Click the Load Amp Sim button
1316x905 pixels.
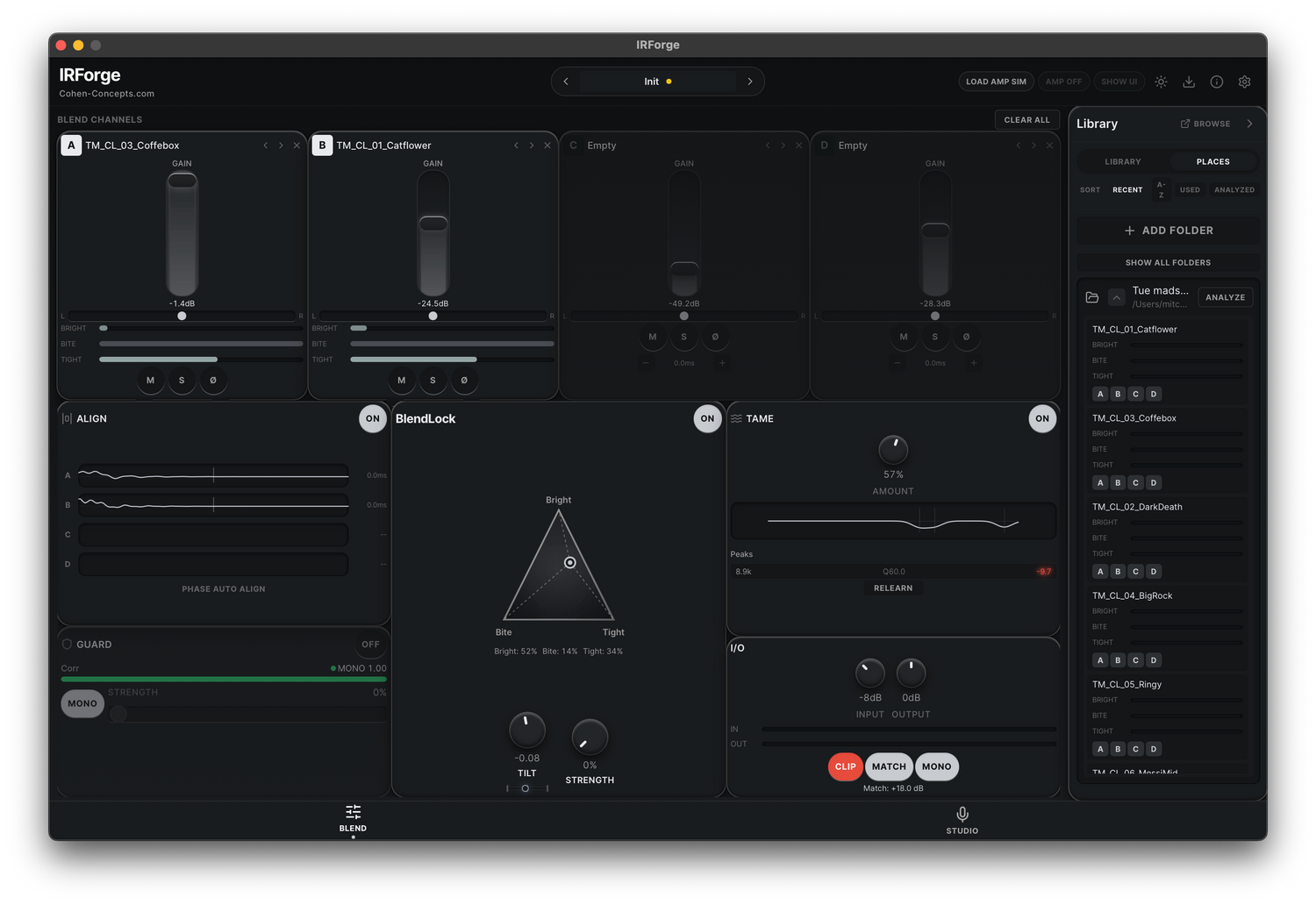(x=996, y=82)
